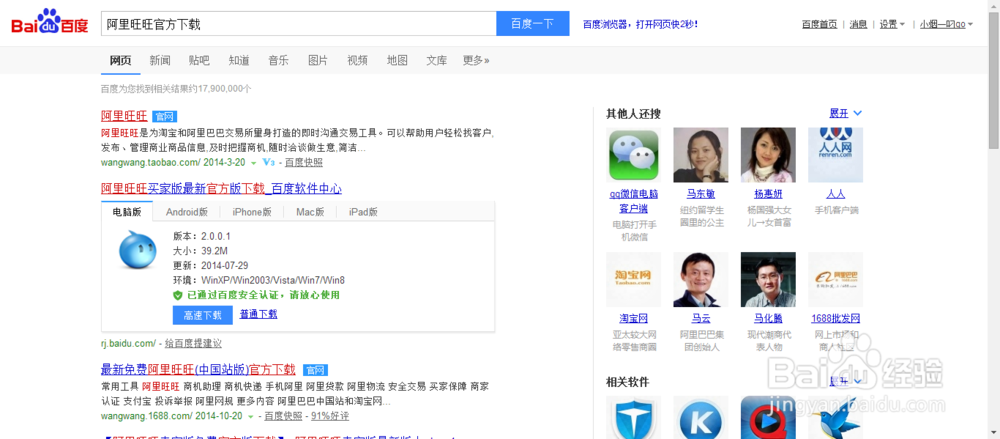1000x439 pixels.
Task: Click the V3 credibility badge icon
Action: pos(268,163)
